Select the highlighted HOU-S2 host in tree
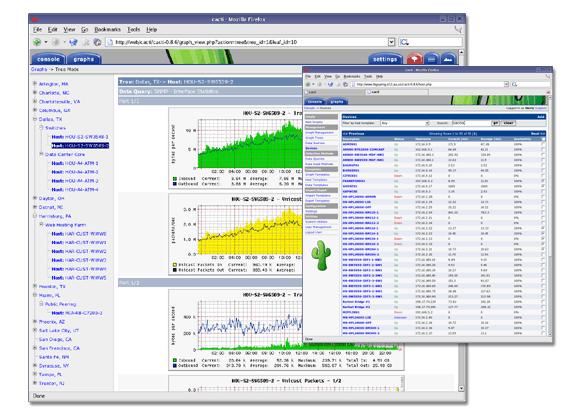The width and height of the screenshot is (574, 412). [80, 145]
